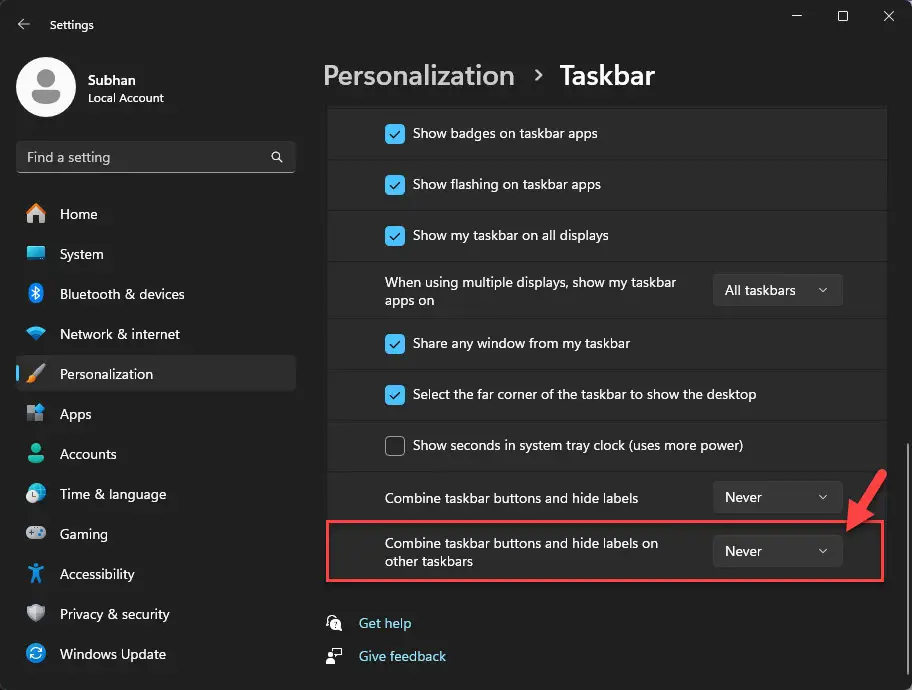Click the Get help link
This screenshot has width=912, height=690.
(384, 623)
